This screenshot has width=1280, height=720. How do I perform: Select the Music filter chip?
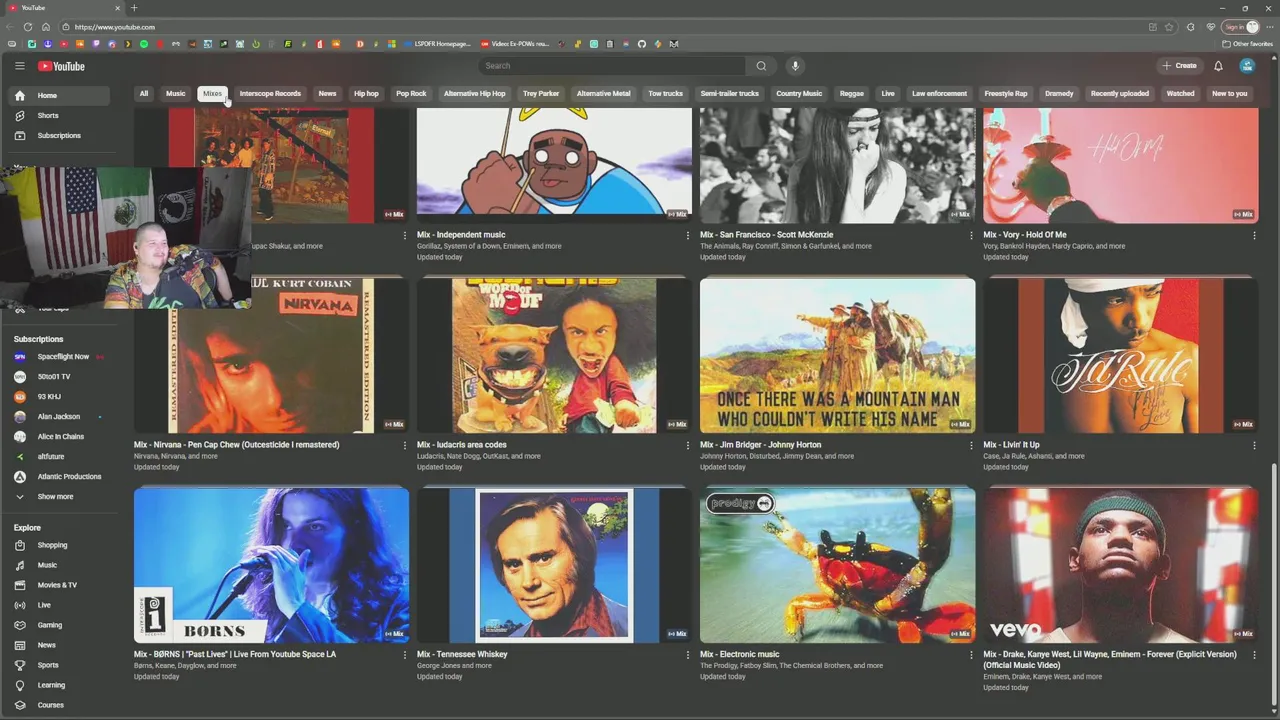click(x=176, y=94)
